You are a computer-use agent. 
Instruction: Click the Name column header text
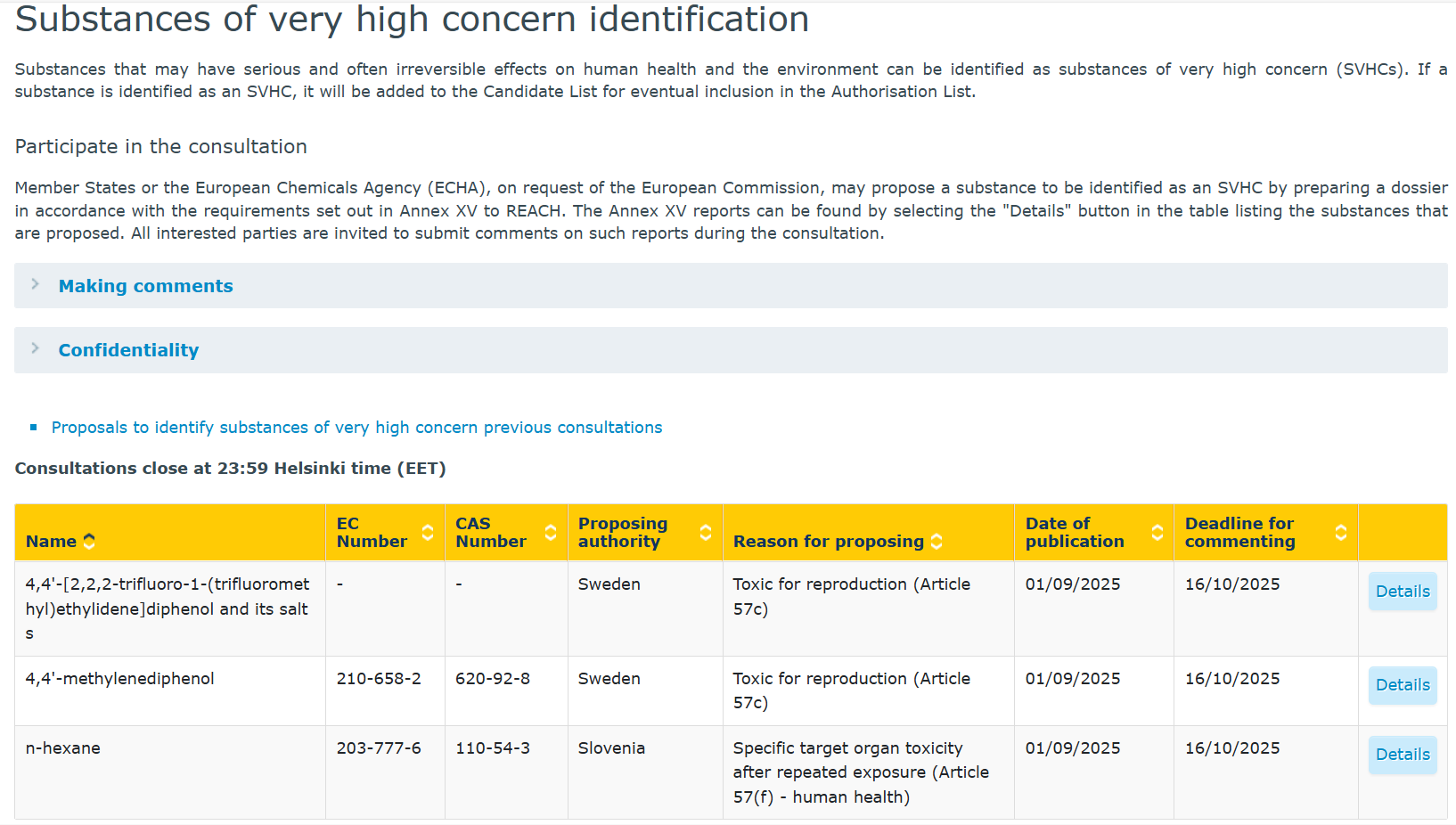point(51,541)
